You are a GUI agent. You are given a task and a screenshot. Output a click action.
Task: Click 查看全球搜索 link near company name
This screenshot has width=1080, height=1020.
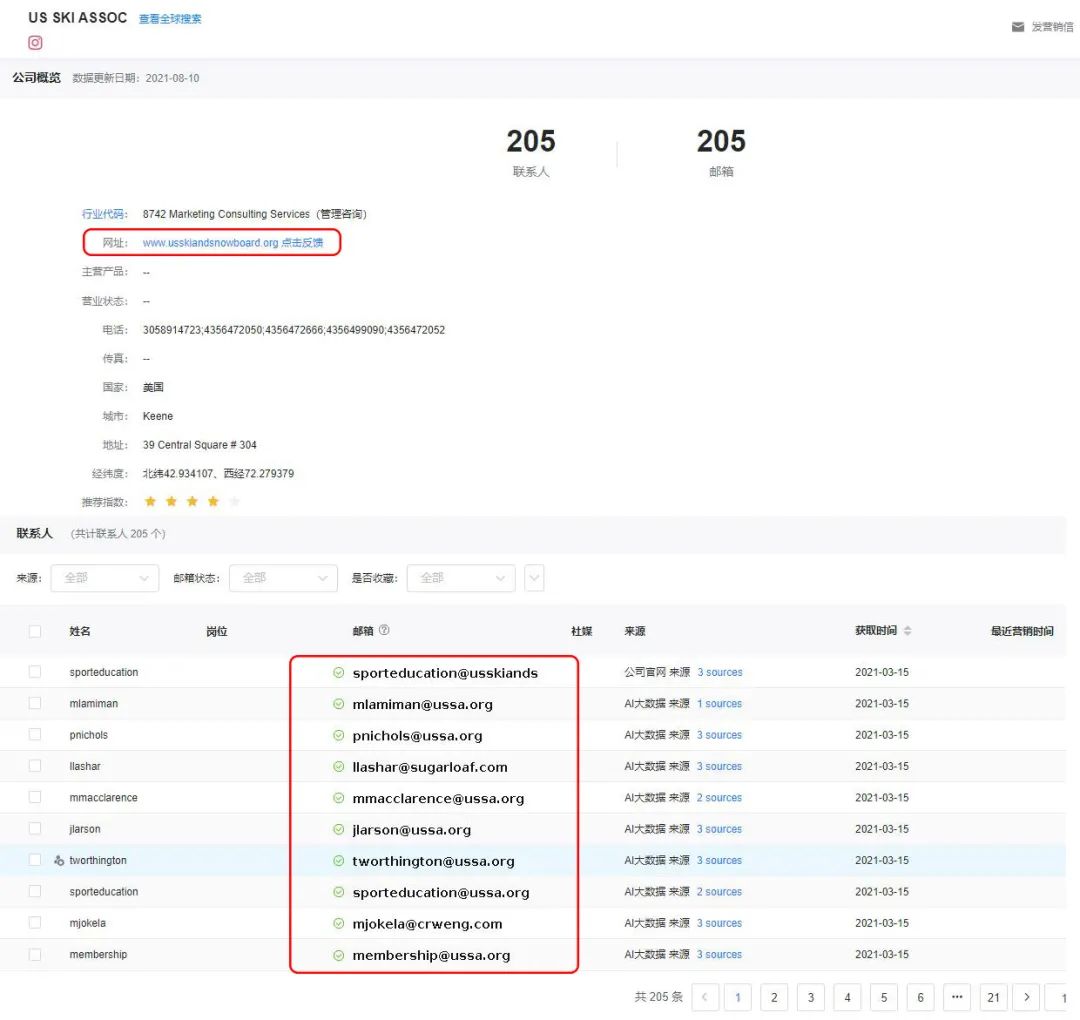point(170,19)
